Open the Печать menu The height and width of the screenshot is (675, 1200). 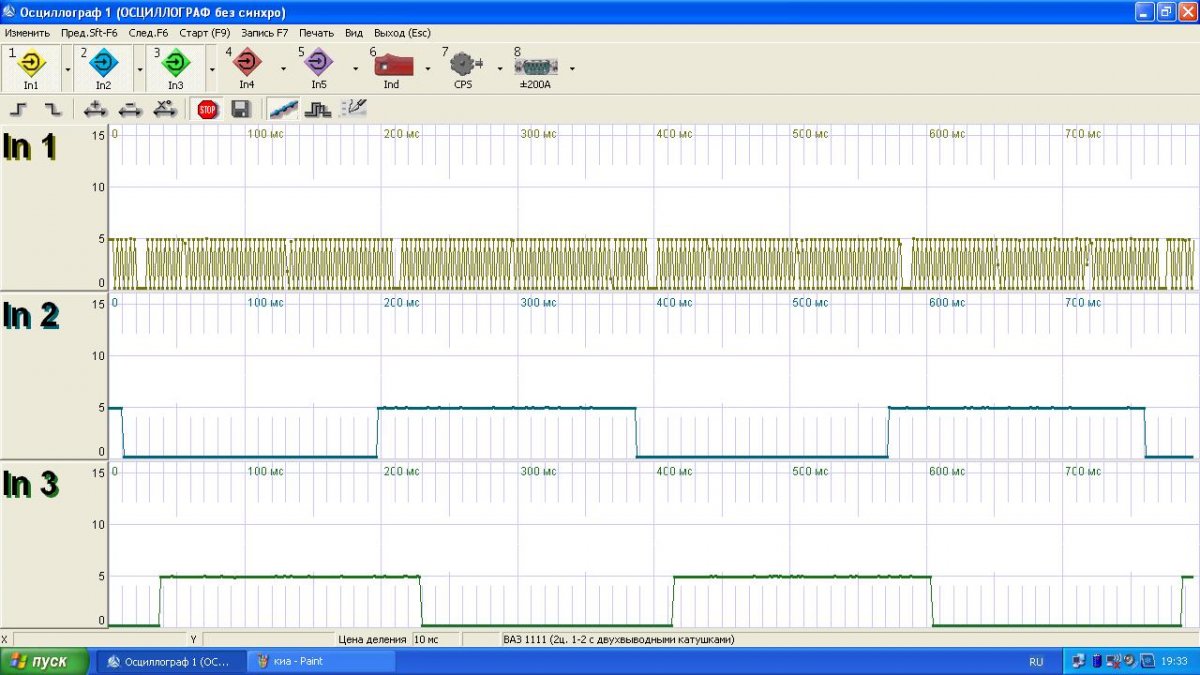point(316,32)
